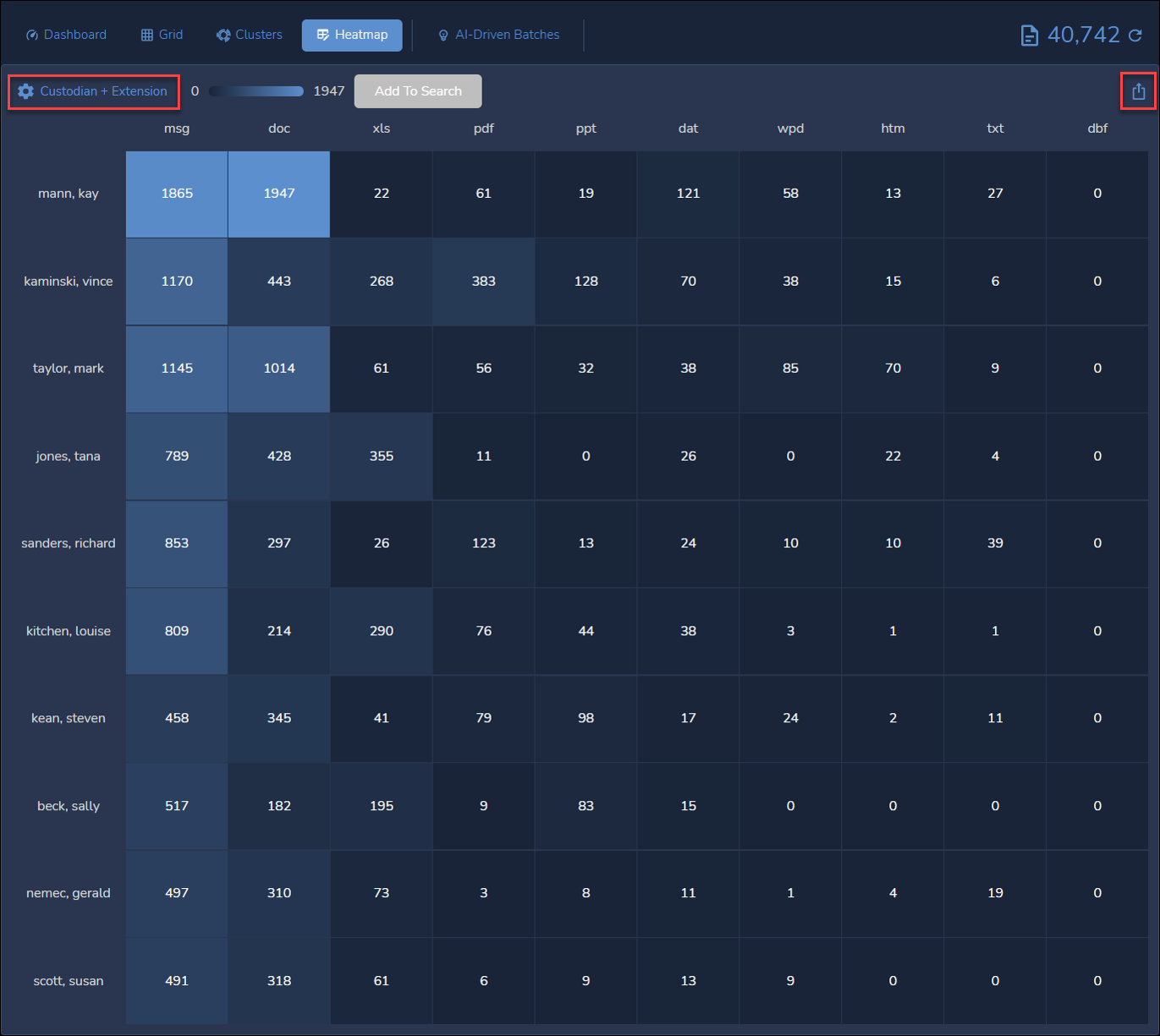The width and height of the screenshot is (1160, 1036).
Task: Click the gear settings icon
Action: pos(26,91)
